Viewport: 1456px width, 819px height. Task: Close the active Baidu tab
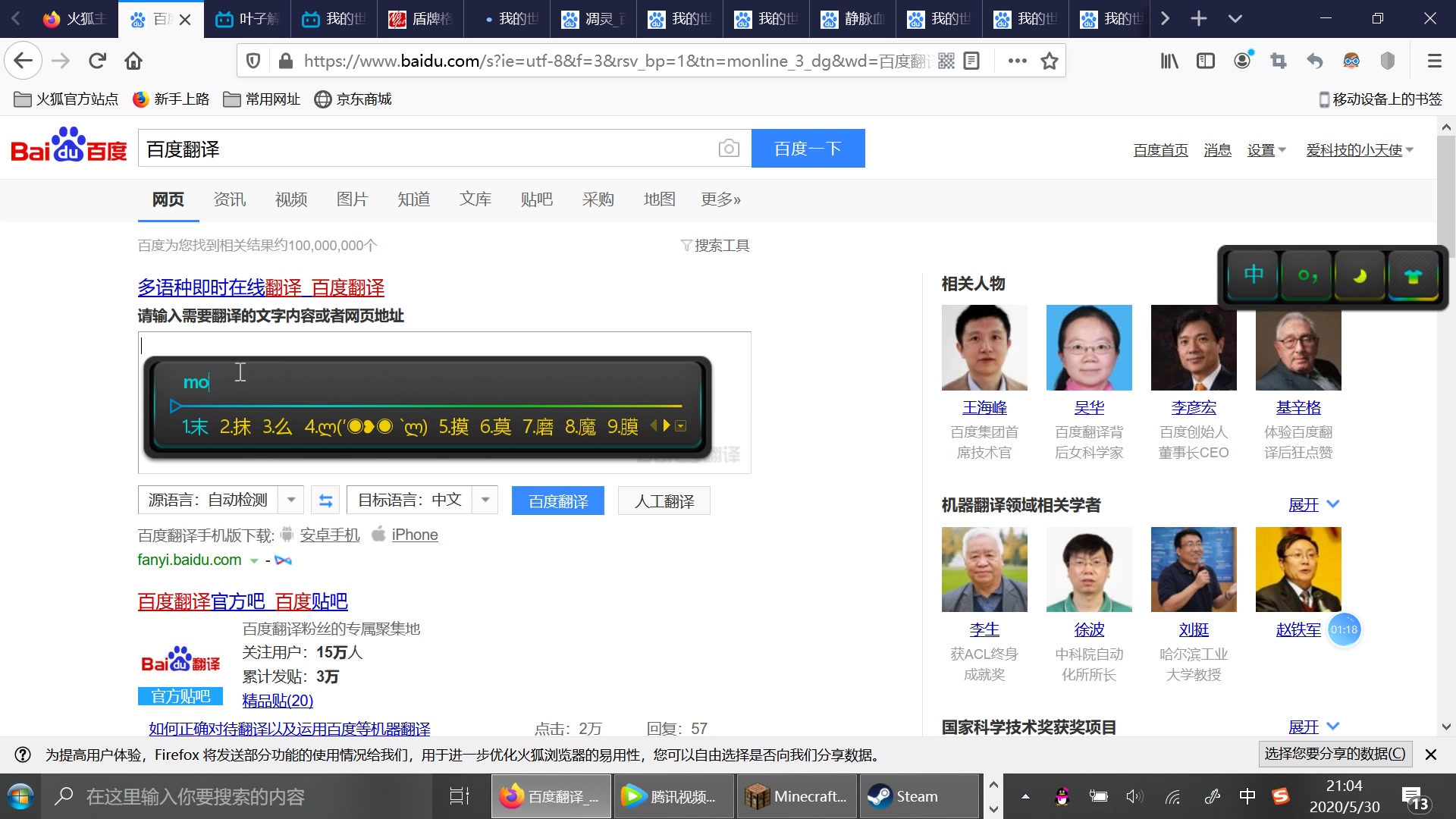[x=185, y=20]
